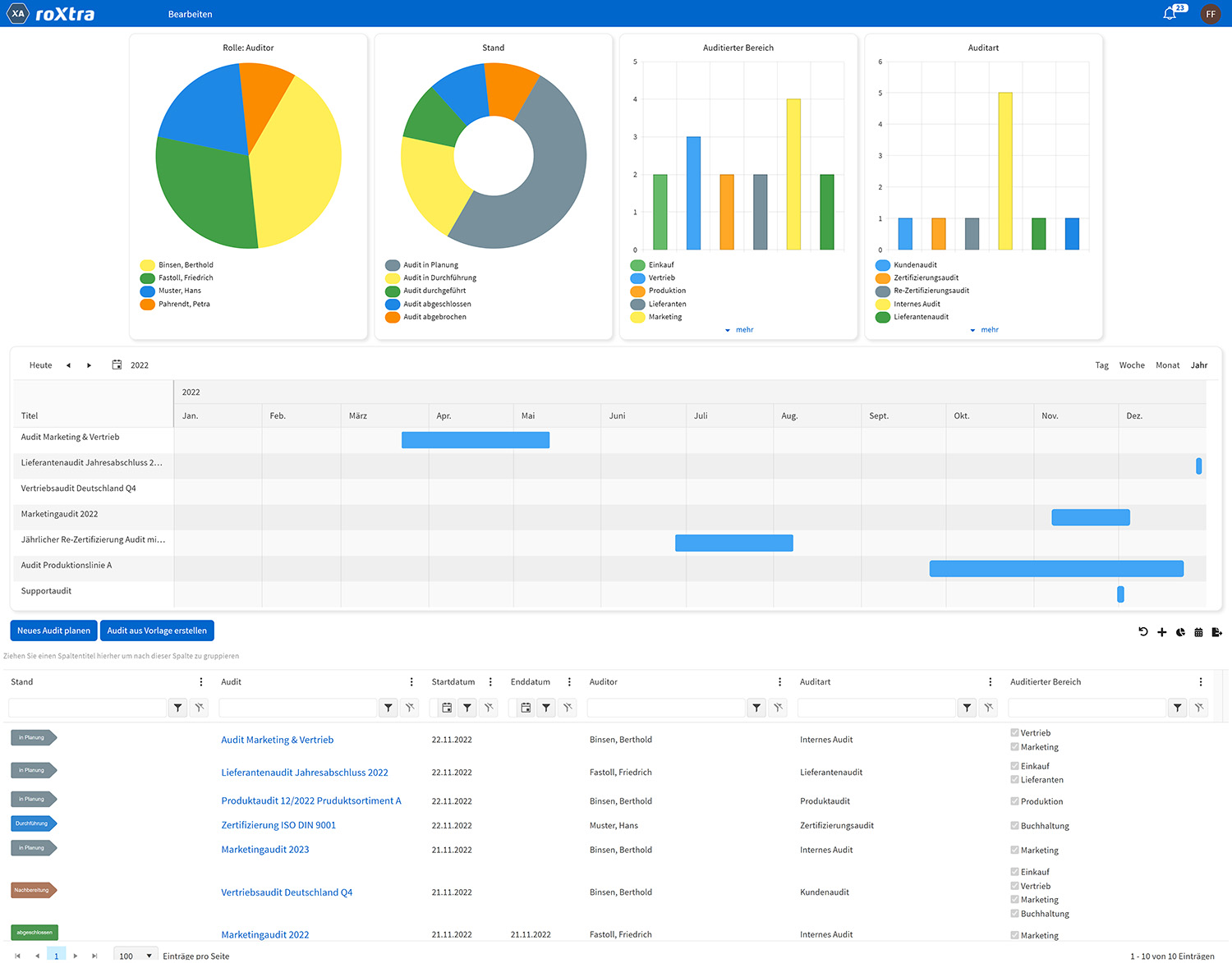Switch the timeline to Monat view
1232x963 pixels.
pyautogui.click(x=1167, y=365)
